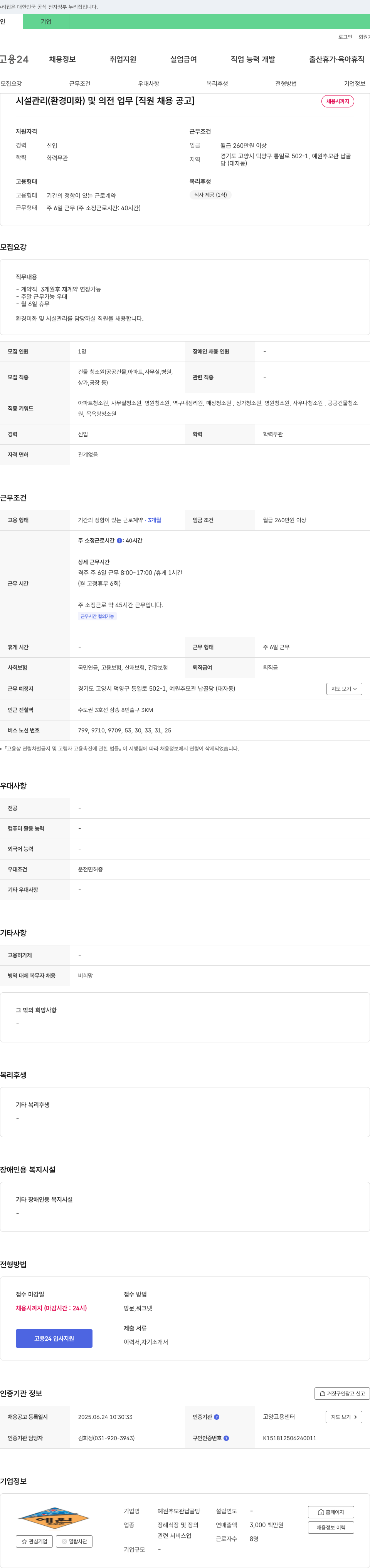Image resolution: width=370 pixels, height=1568 pixels.
Task: Click the 근무시간 협의가능 tag
Action: click(98, 616)
